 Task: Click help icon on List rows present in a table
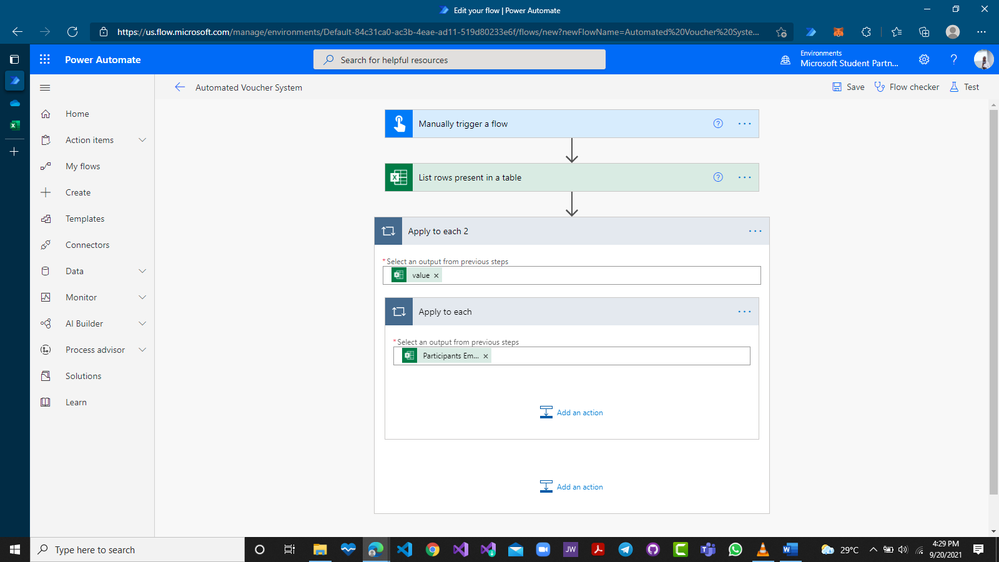click(x=718, y=177)
